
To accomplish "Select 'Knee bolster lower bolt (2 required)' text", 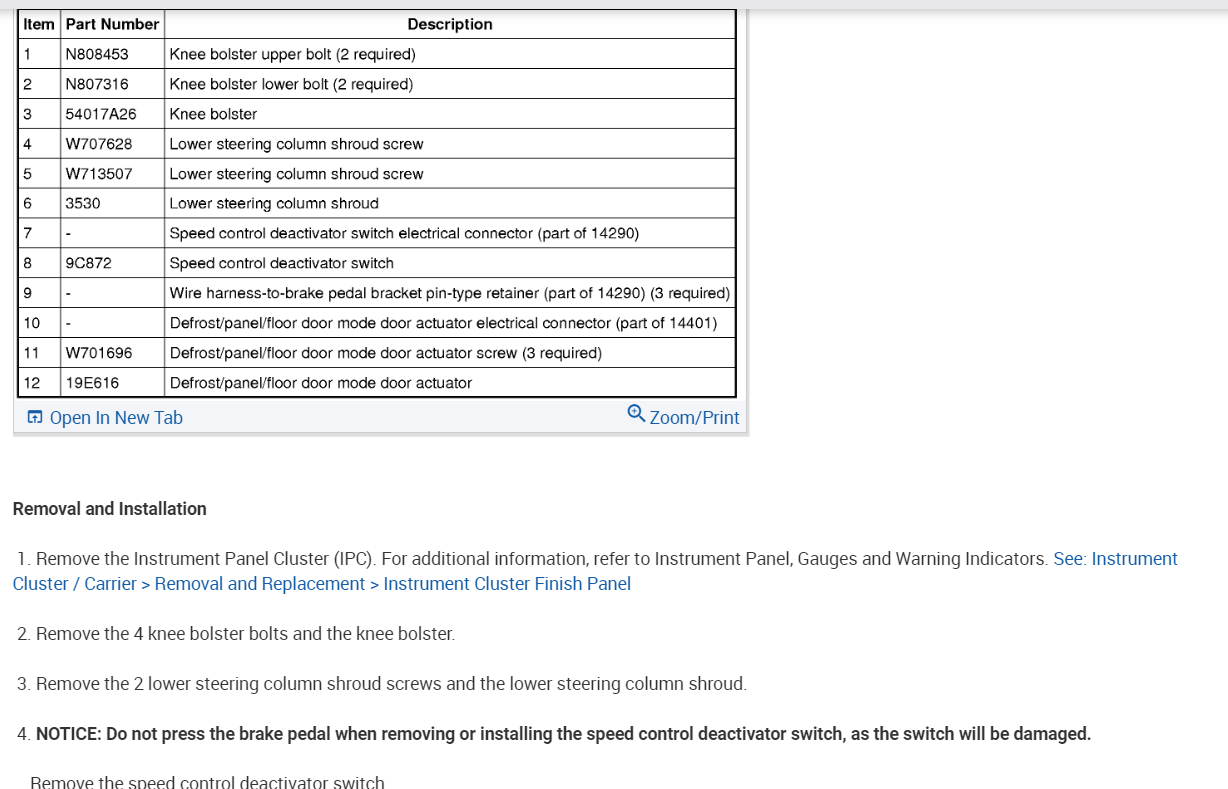I will click(291, 84).
